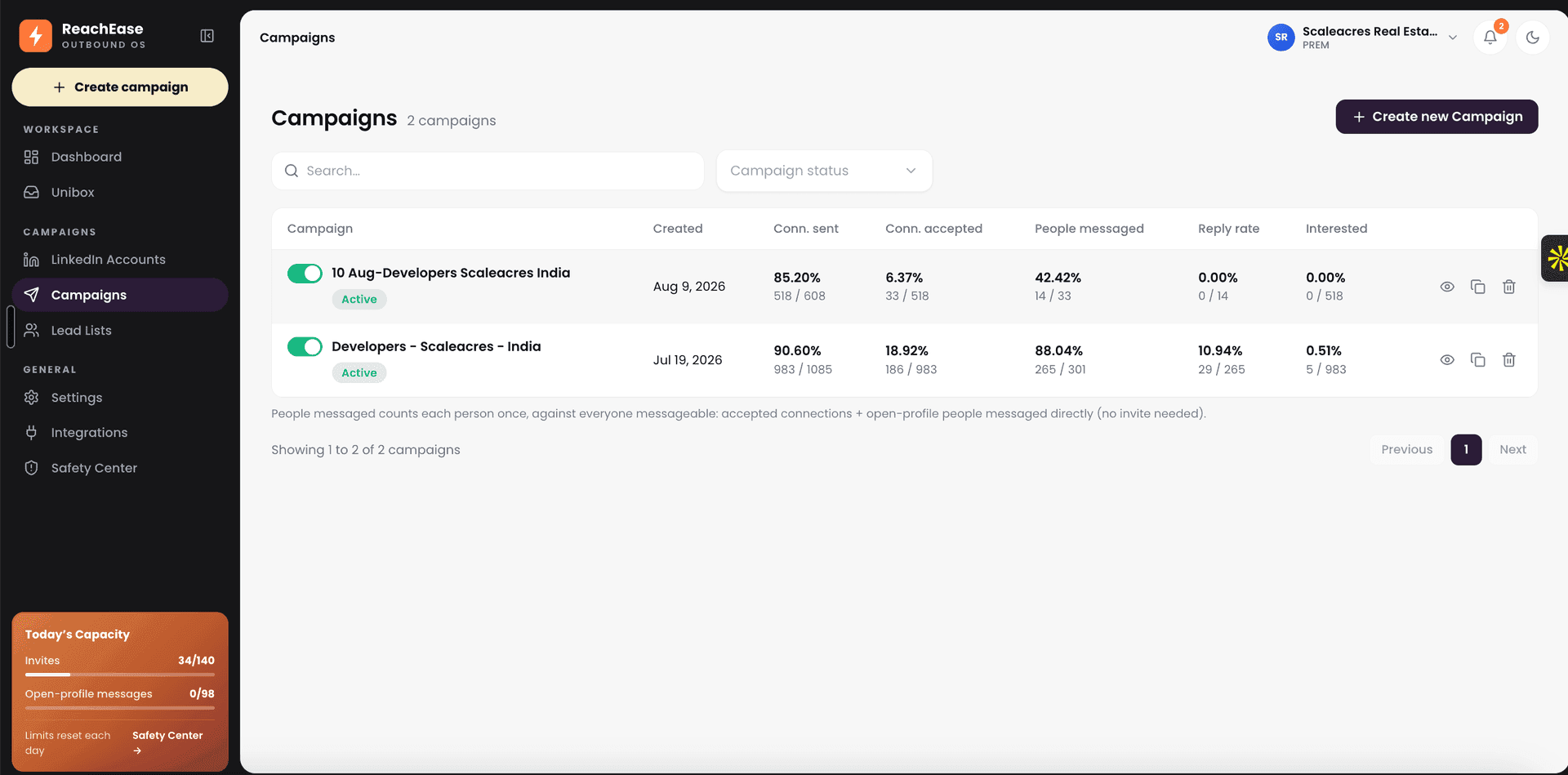Click the LinkedIn Accounts icon
The width and height of the screenshot is (1568, 775).
(31, 260)
